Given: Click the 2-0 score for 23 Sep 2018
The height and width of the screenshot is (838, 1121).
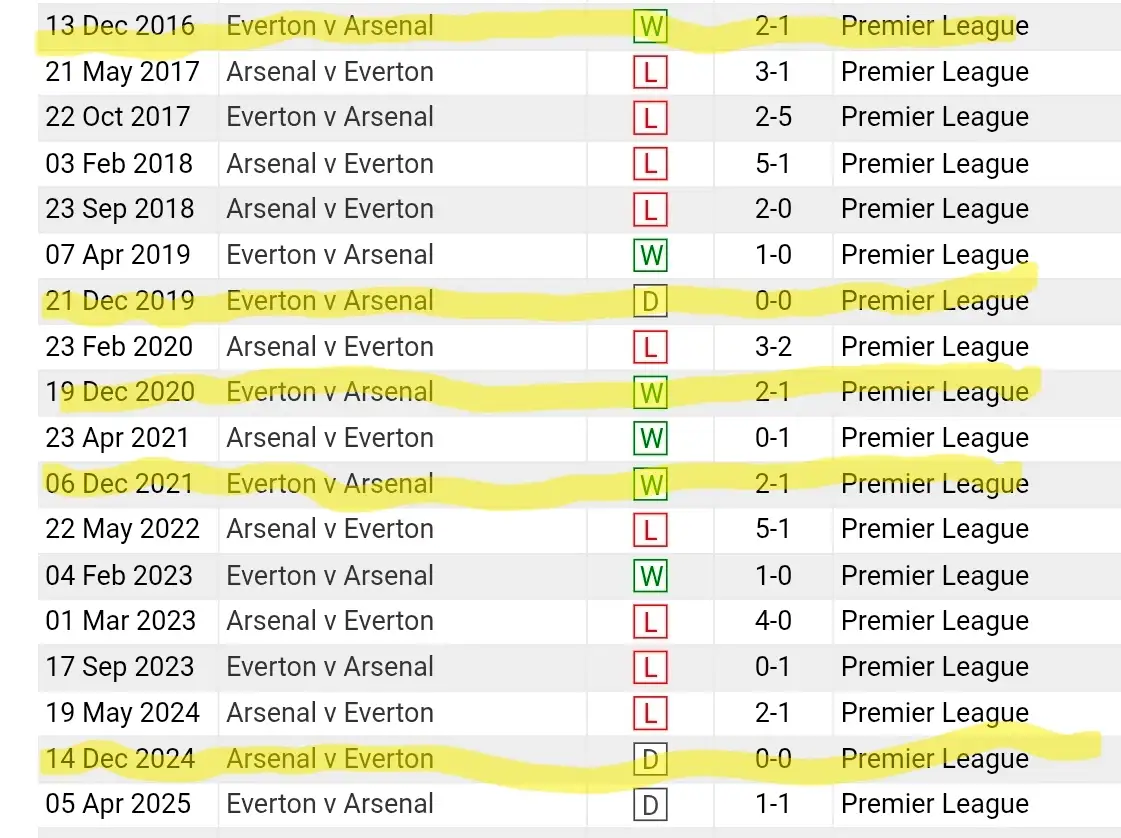Looking at the screenshot, I should [x=772, y=209].
